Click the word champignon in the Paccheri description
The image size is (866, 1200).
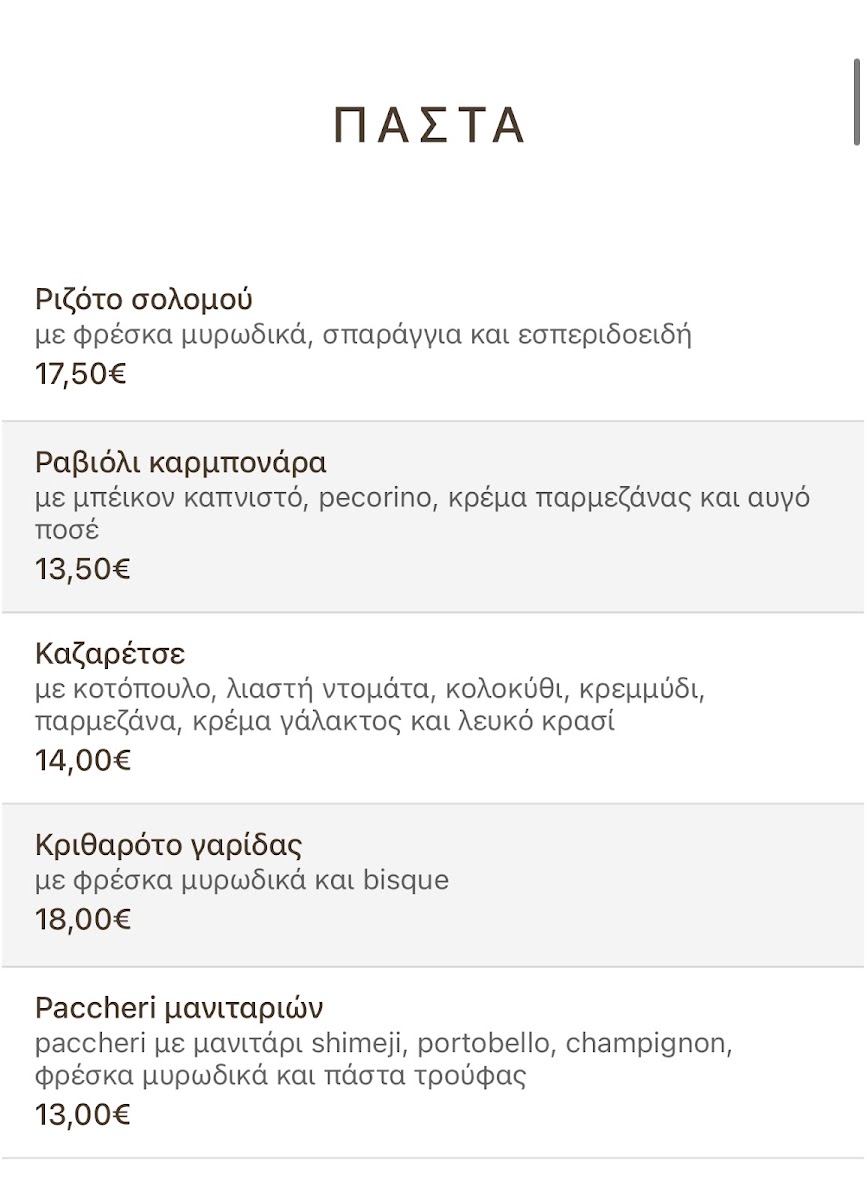coord(649,1044)
